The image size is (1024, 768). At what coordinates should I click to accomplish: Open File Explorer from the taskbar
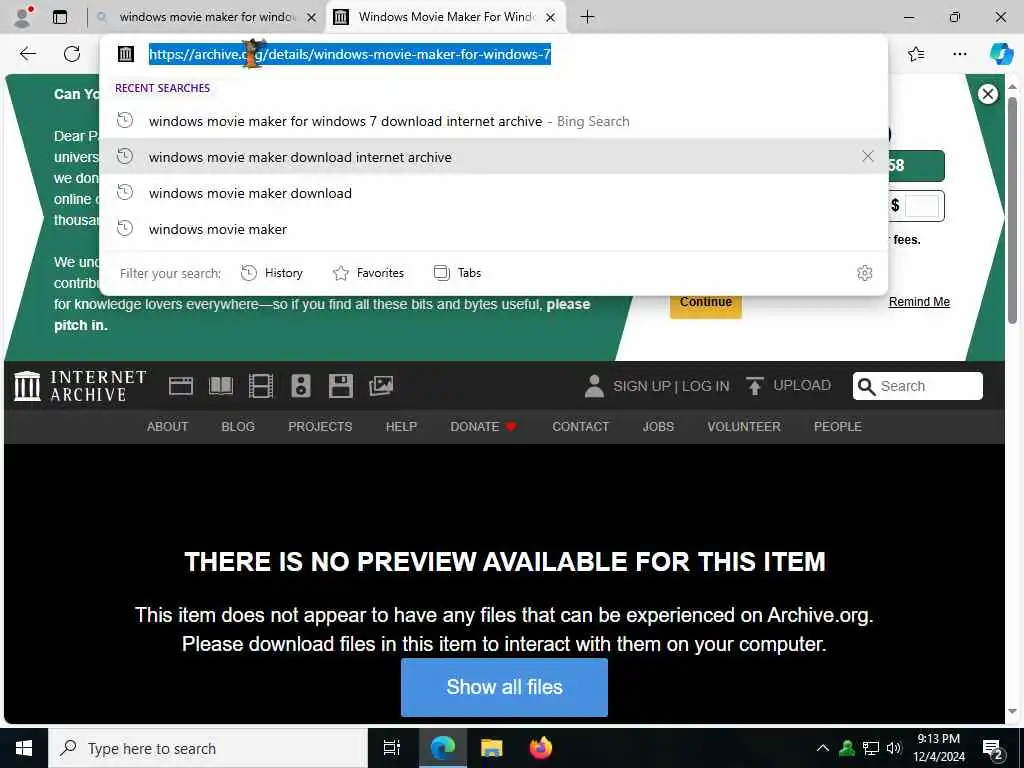(492, 748)
